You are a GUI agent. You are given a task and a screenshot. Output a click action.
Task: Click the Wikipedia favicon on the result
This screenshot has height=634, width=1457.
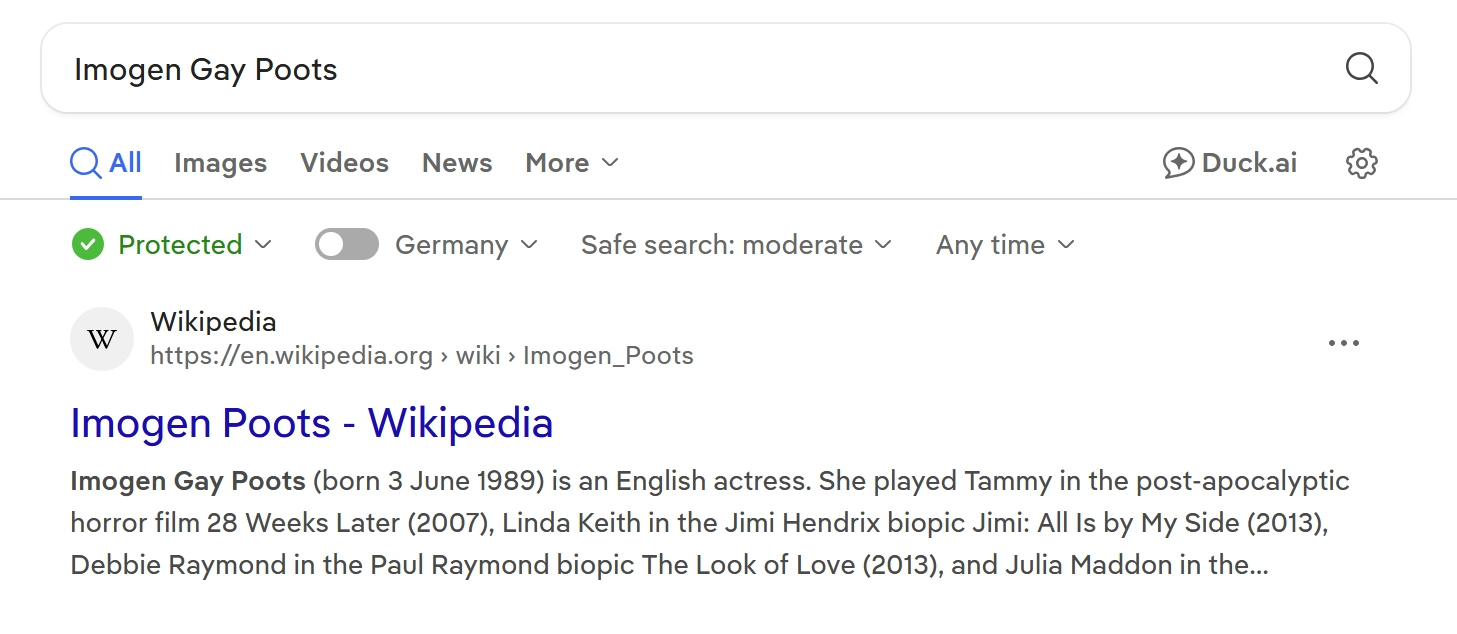point(102,340)
